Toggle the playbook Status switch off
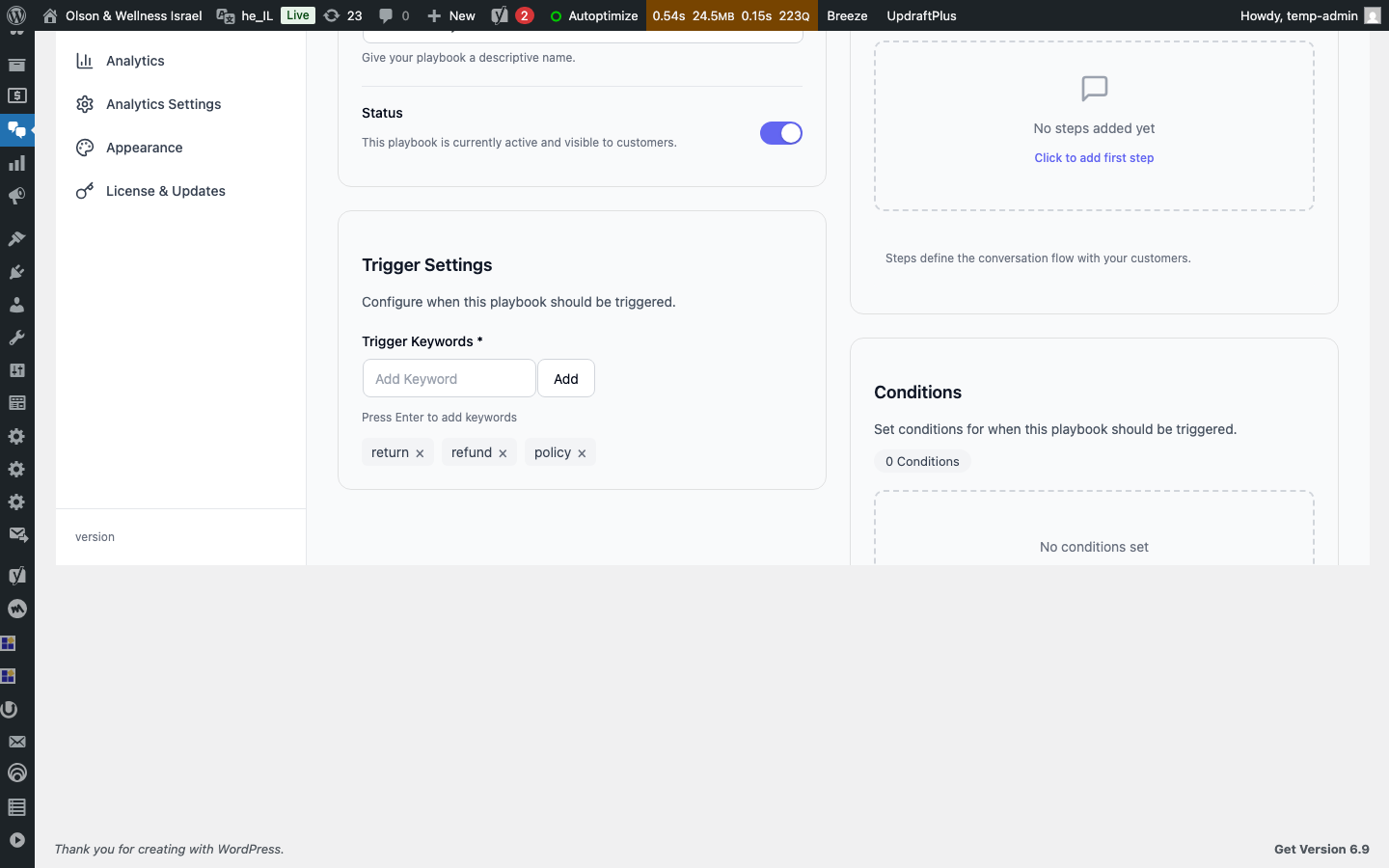 (780, 133)
